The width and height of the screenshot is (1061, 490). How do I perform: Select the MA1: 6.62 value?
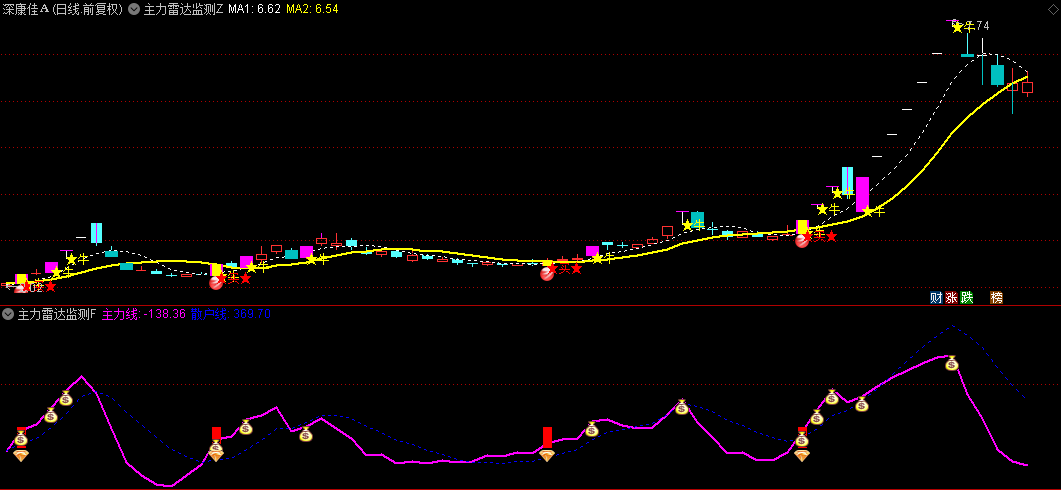[254, 9]
